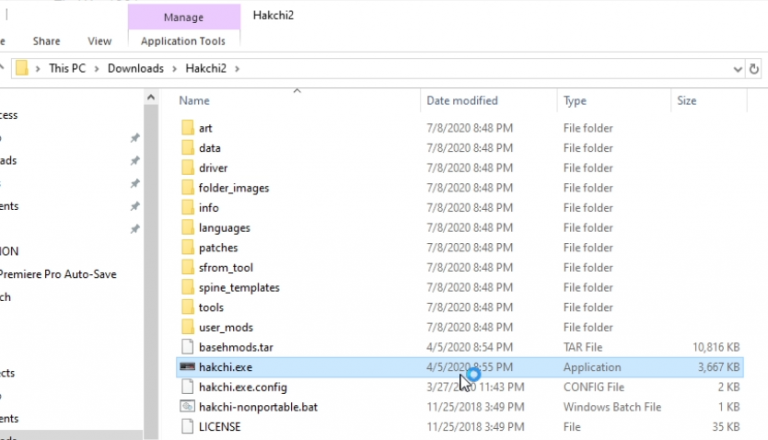Sort files by the Name column header
The image size is (768, 440).
[x=195, y=101]
